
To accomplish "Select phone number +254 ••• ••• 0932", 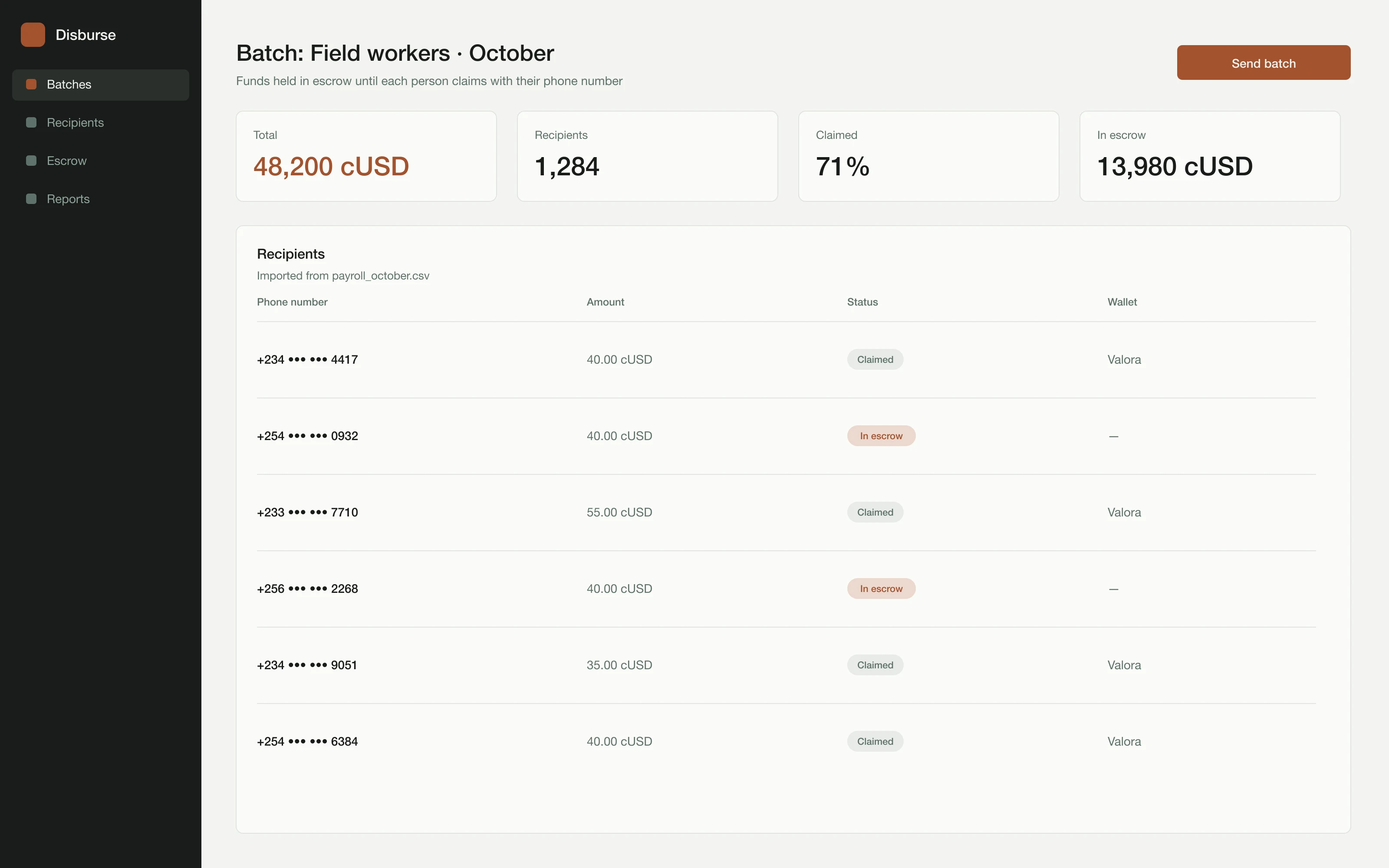I will point(307,436).
